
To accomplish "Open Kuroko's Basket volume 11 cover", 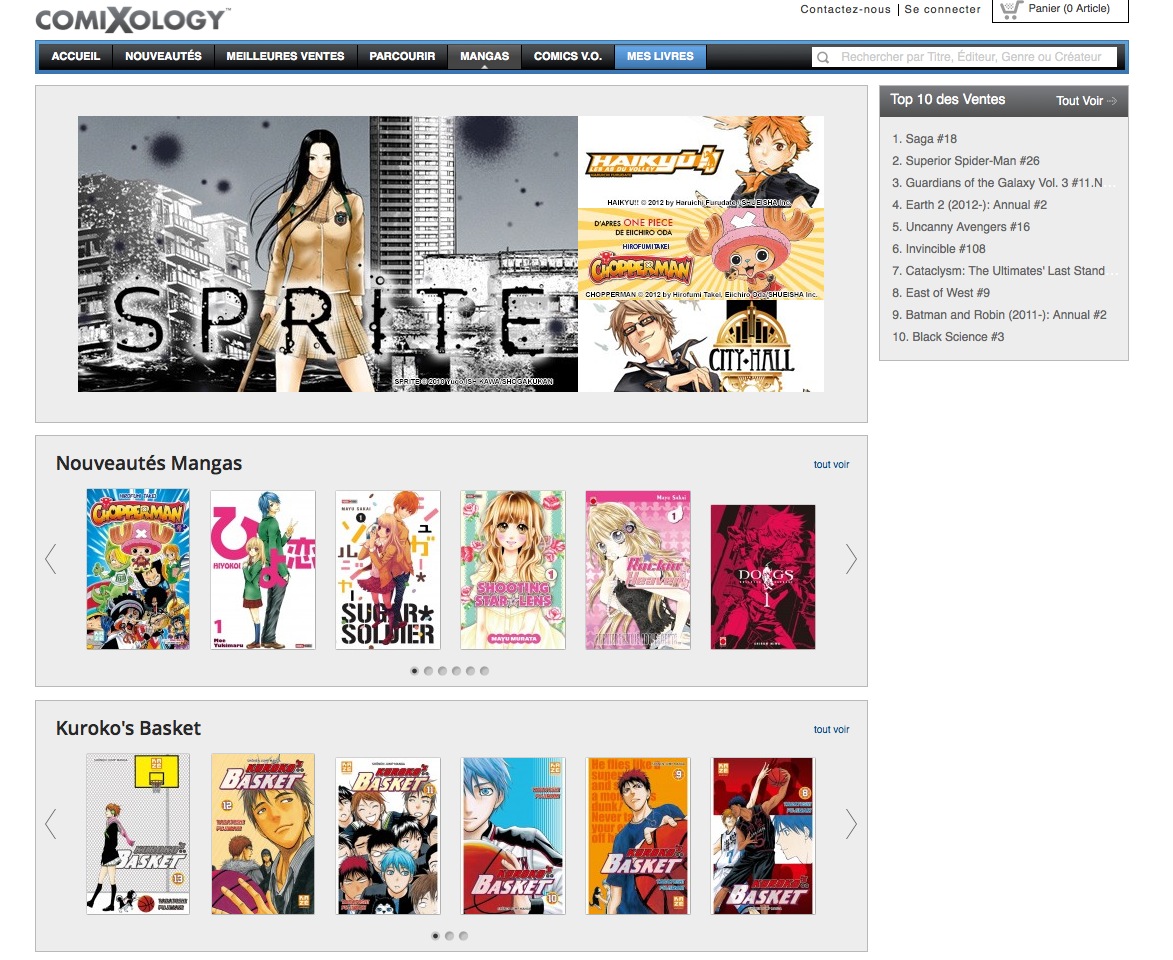I will coord(388,836).
